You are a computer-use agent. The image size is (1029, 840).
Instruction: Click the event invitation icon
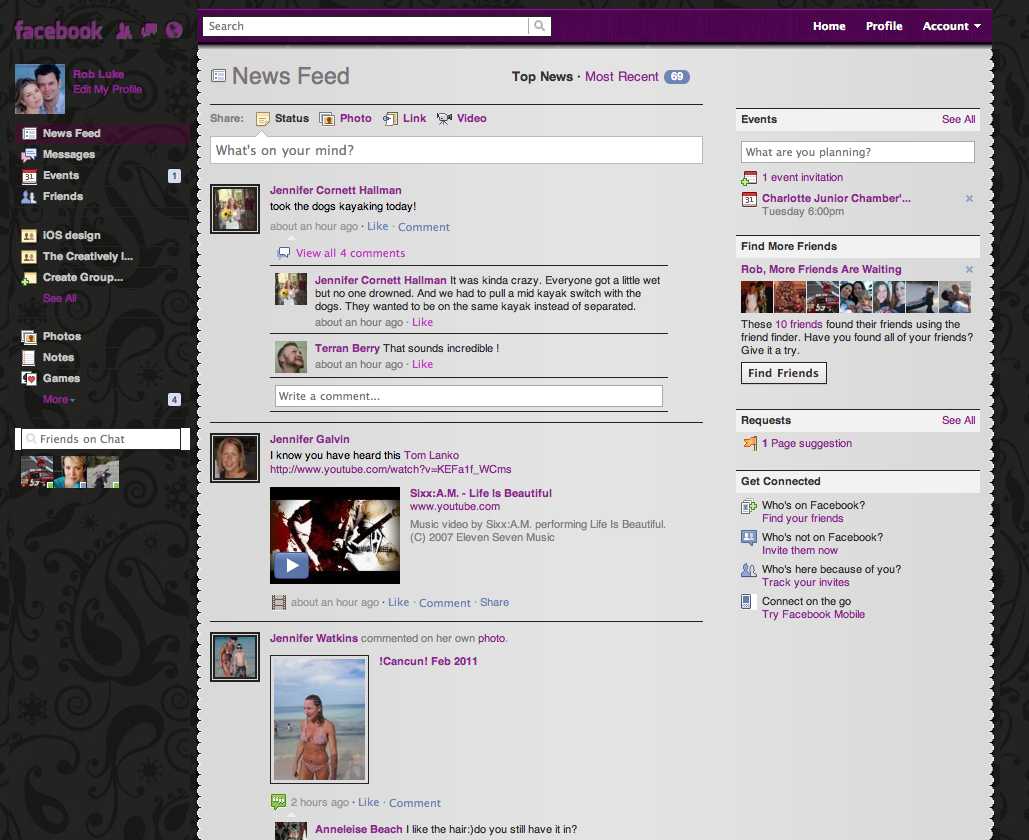tap(749, 178)
